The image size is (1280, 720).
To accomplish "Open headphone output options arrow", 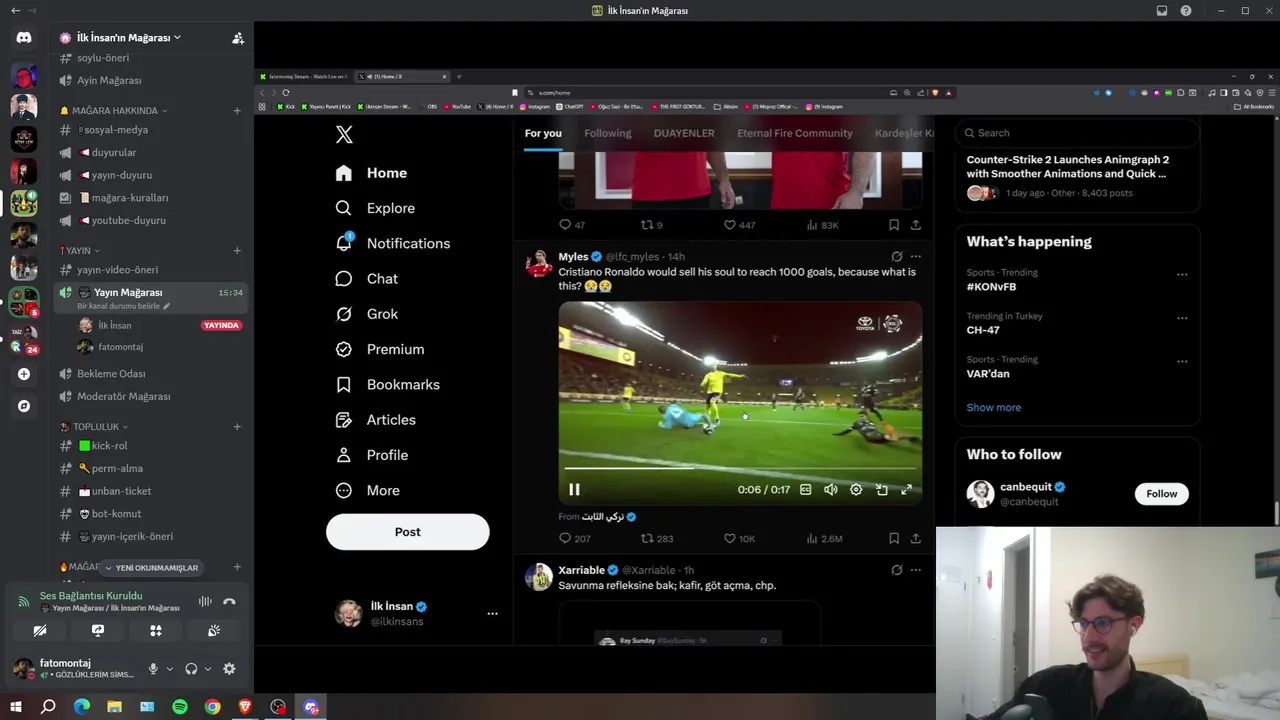I will [x=207, y=669].
